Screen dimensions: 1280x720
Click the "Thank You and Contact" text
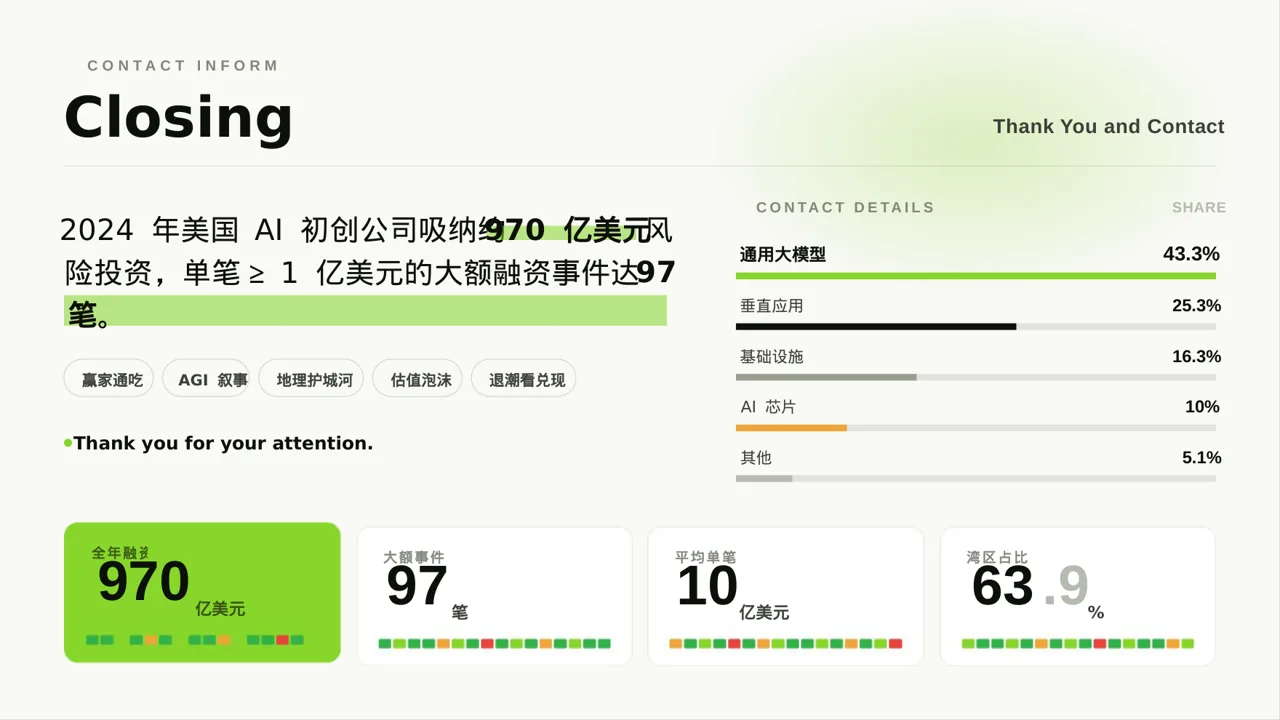pyautogui.click(x=1109, y=126)
